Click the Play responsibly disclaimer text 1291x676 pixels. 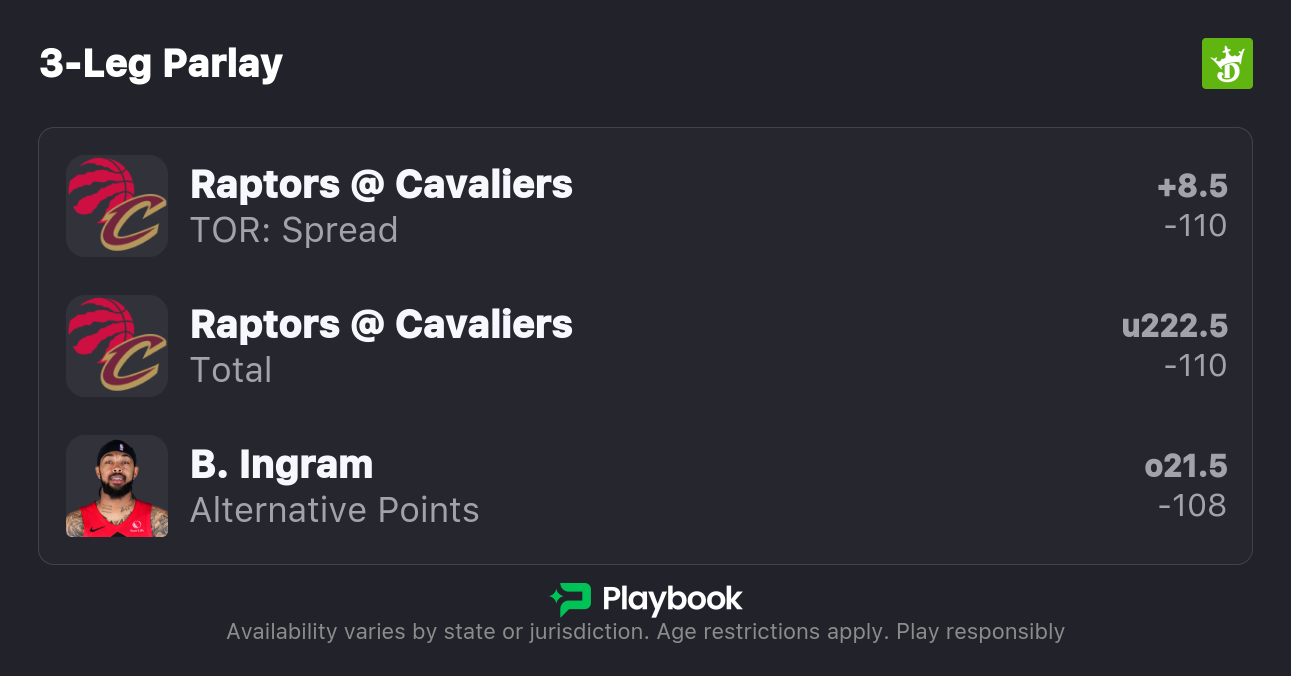pos(980,632)
